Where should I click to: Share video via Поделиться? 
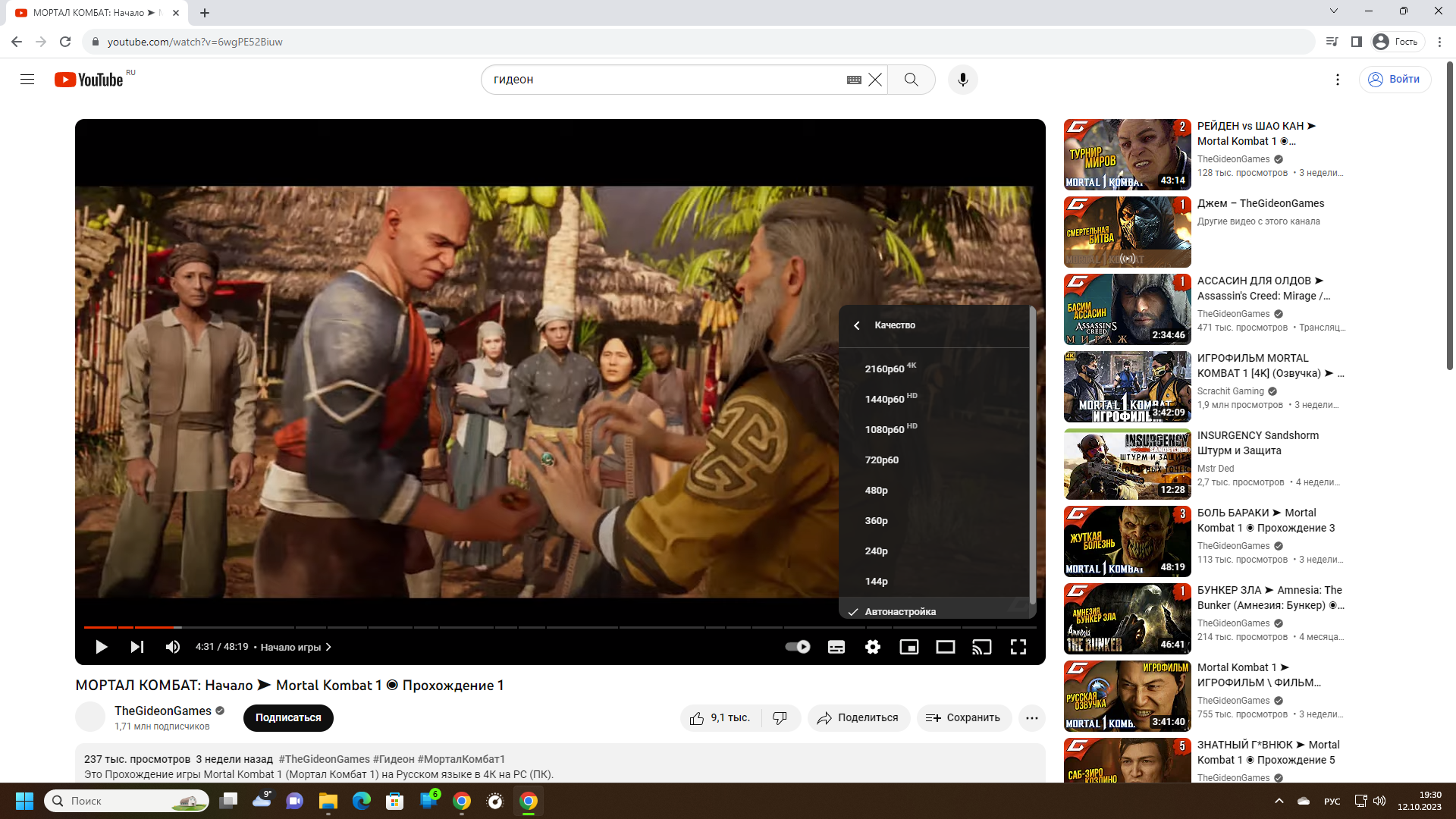(858, 717)
